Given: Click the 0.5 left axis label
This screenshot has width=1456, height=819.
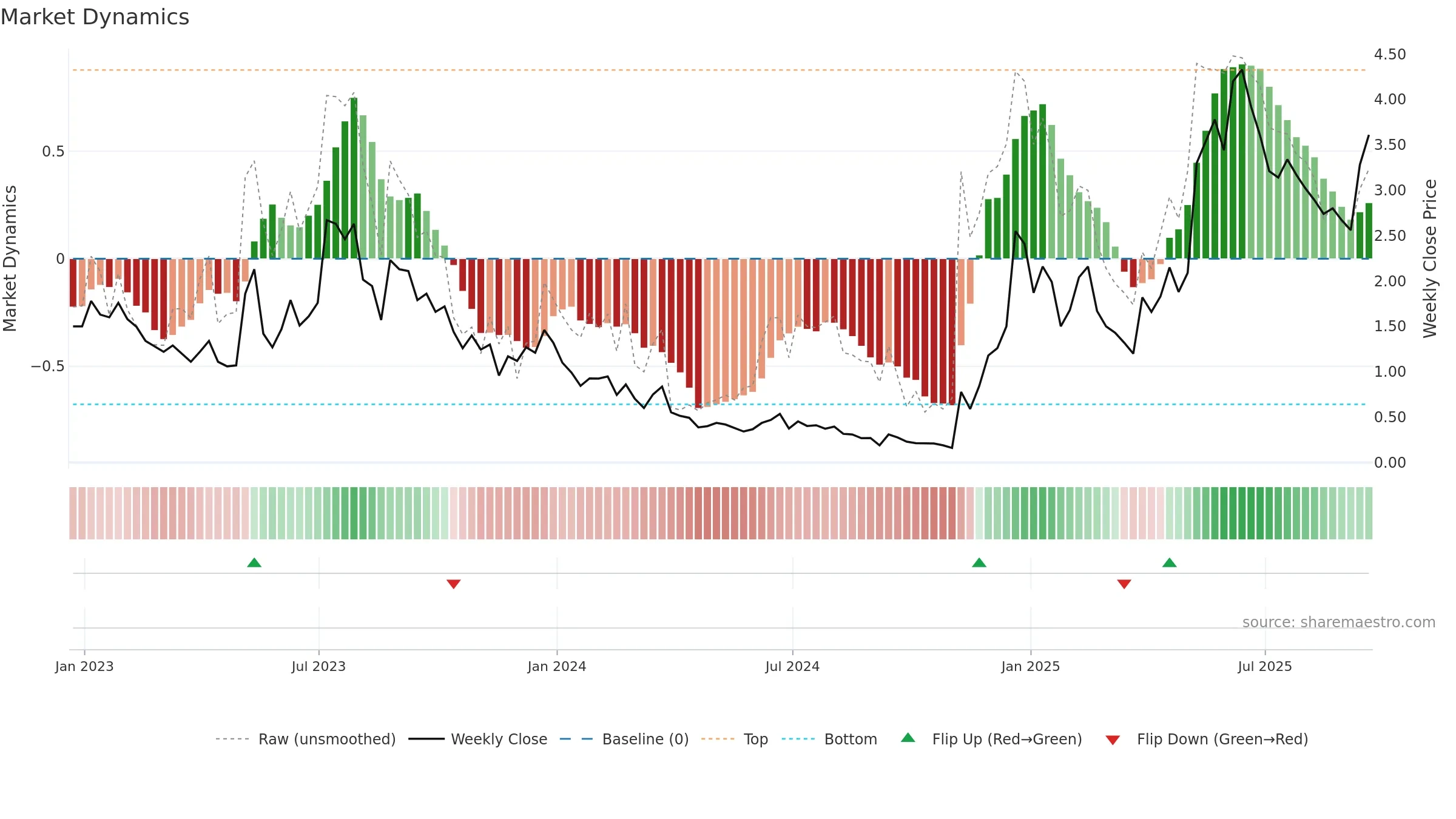Looking at the screenshot, I should click(x=53, y=152).
